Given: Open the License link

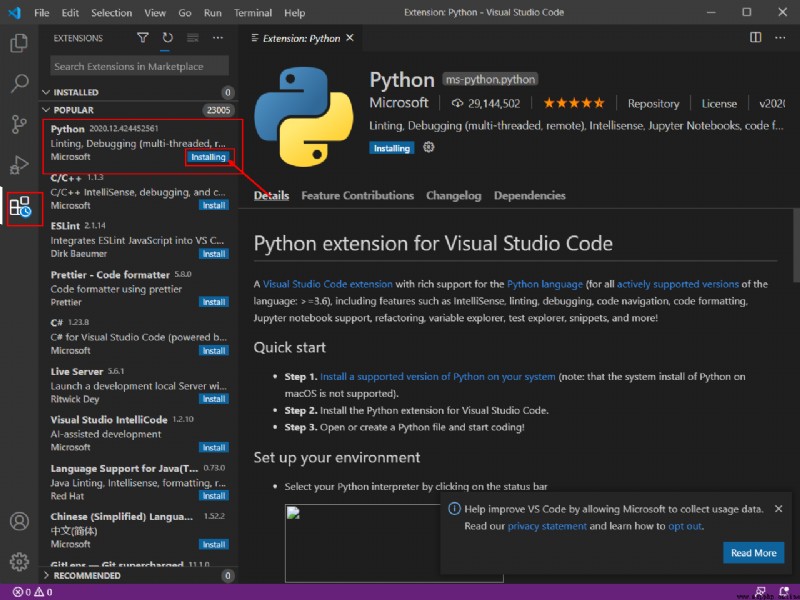Looking at the screenshot, I should click(x=719, y=104).
